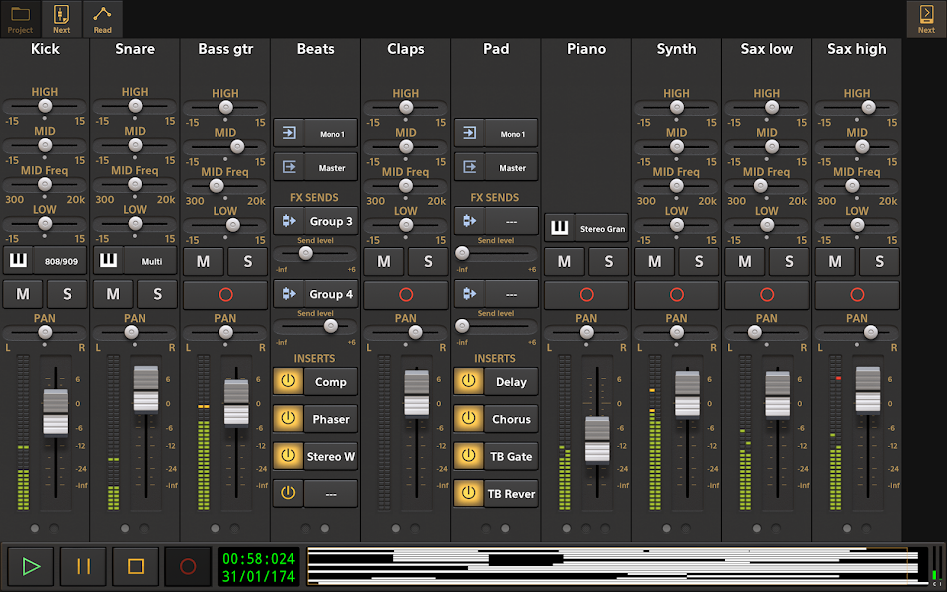Open the Chorus insert on Pad

(x=506, y=419)
